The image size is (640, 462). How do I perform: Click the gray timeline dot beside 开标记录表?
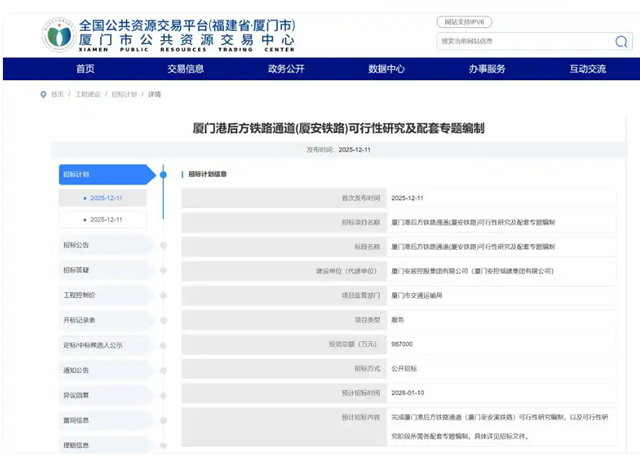(x=163, y=320)
